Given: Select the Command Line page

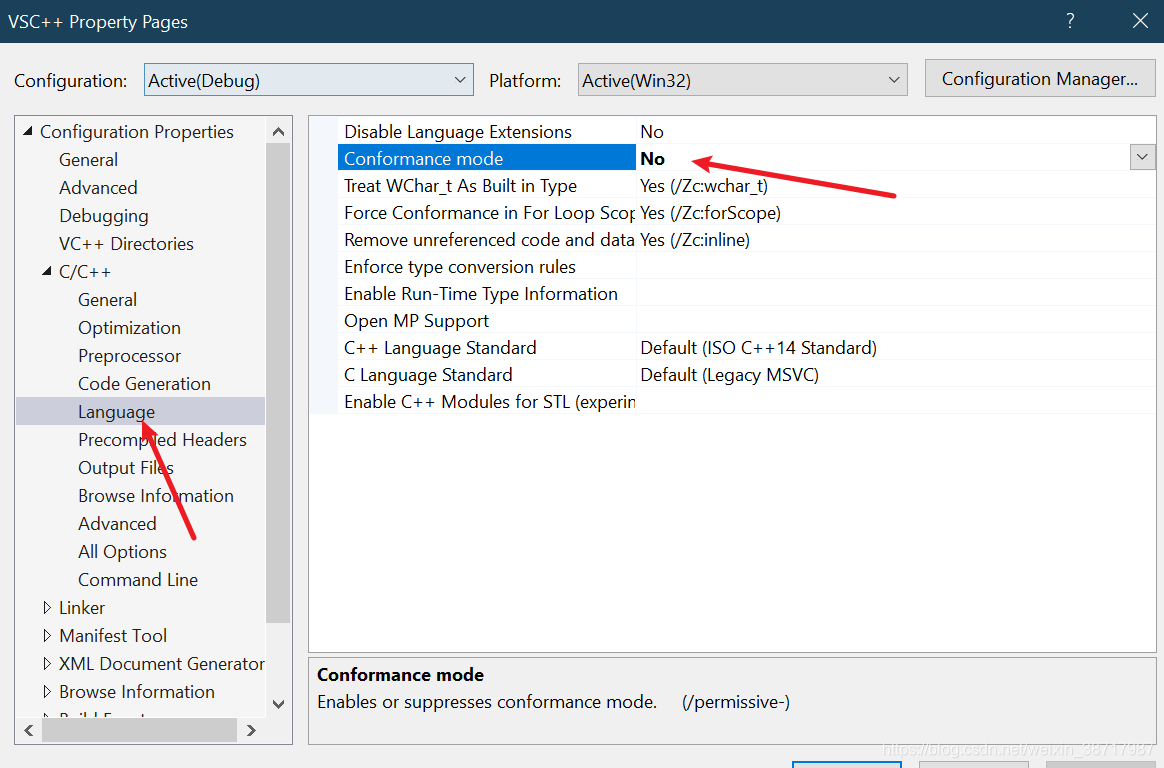Looking at the screenshot, I should (x=138, y=580).
